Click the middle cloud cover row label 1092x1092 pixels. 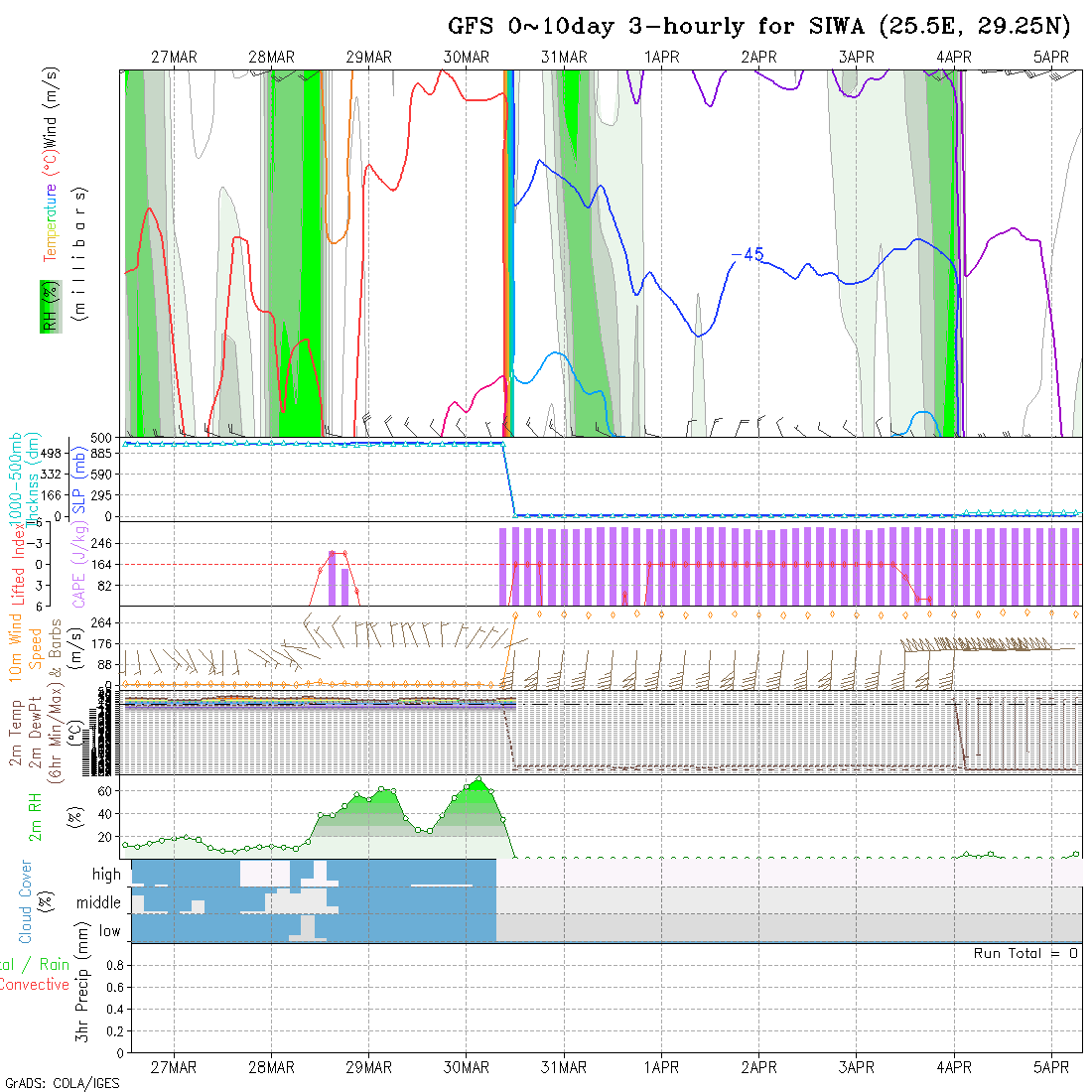coord(98,903)
